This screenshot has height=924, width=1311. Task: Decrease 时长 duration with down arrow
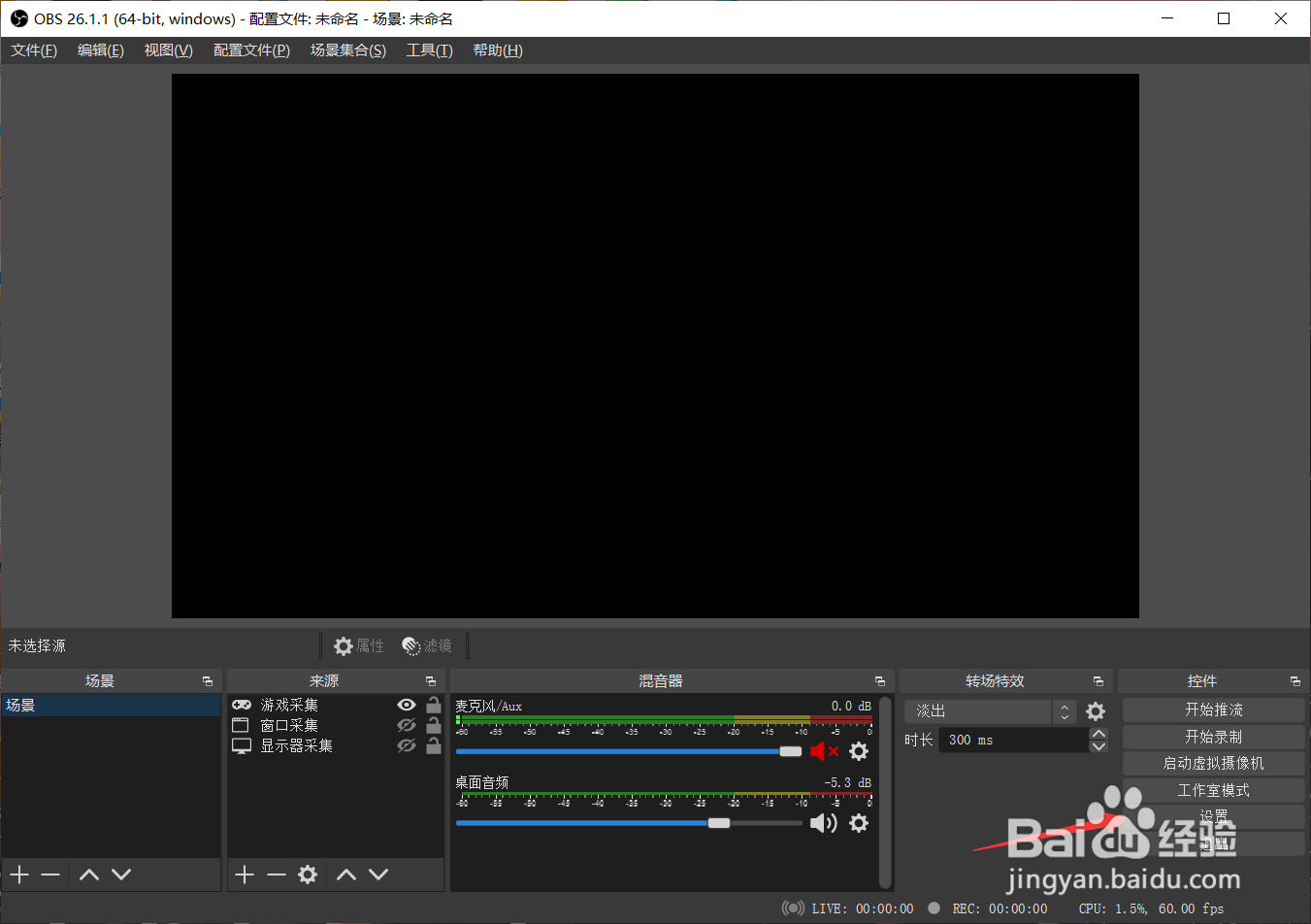(x=1098, y=746)
